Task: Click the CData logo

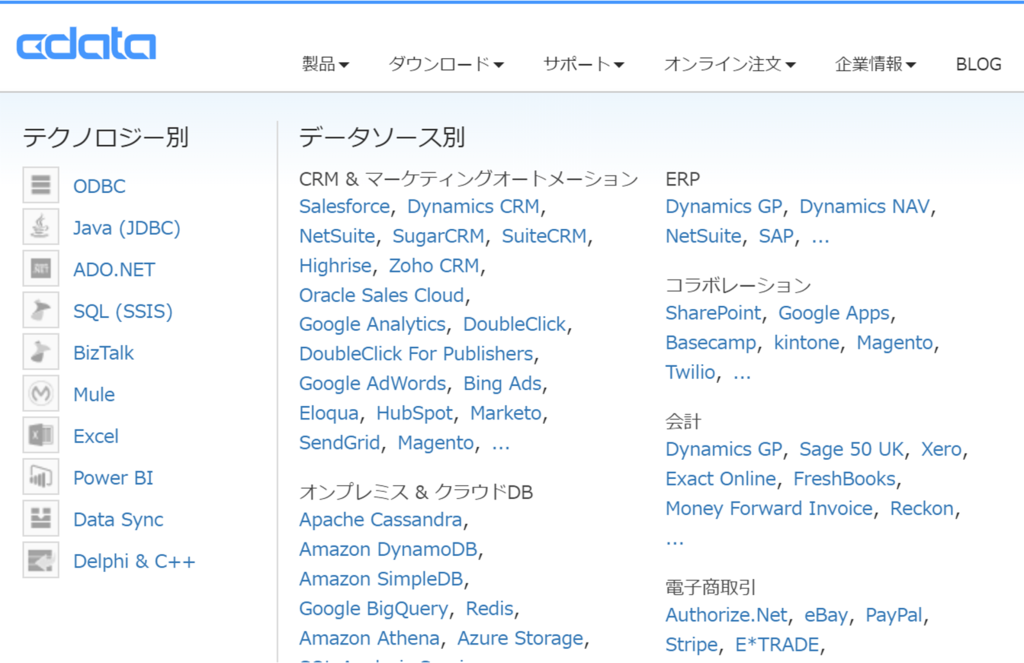Action: [86, 44]
